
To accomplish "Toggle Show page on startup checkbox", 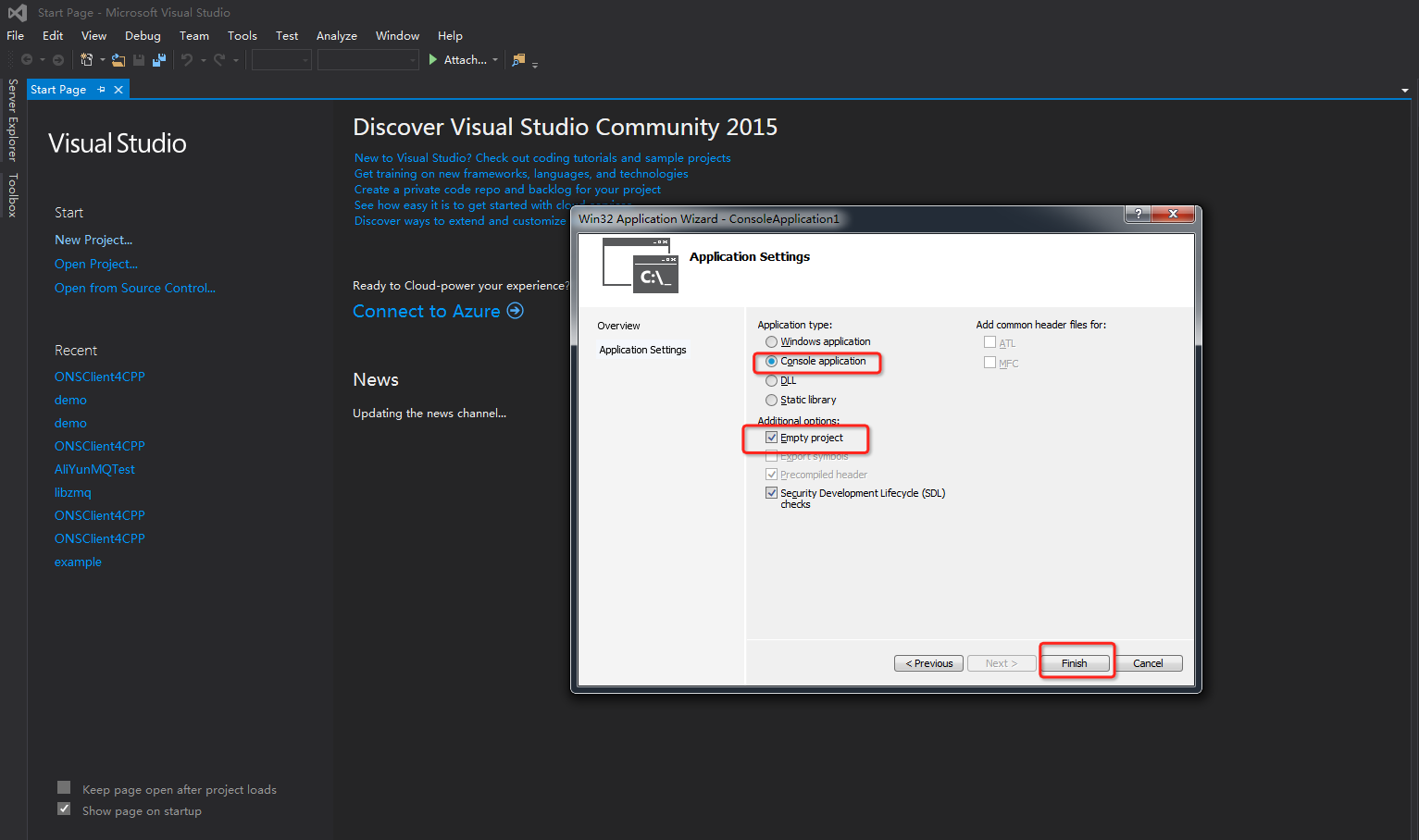I will [64, 809].
